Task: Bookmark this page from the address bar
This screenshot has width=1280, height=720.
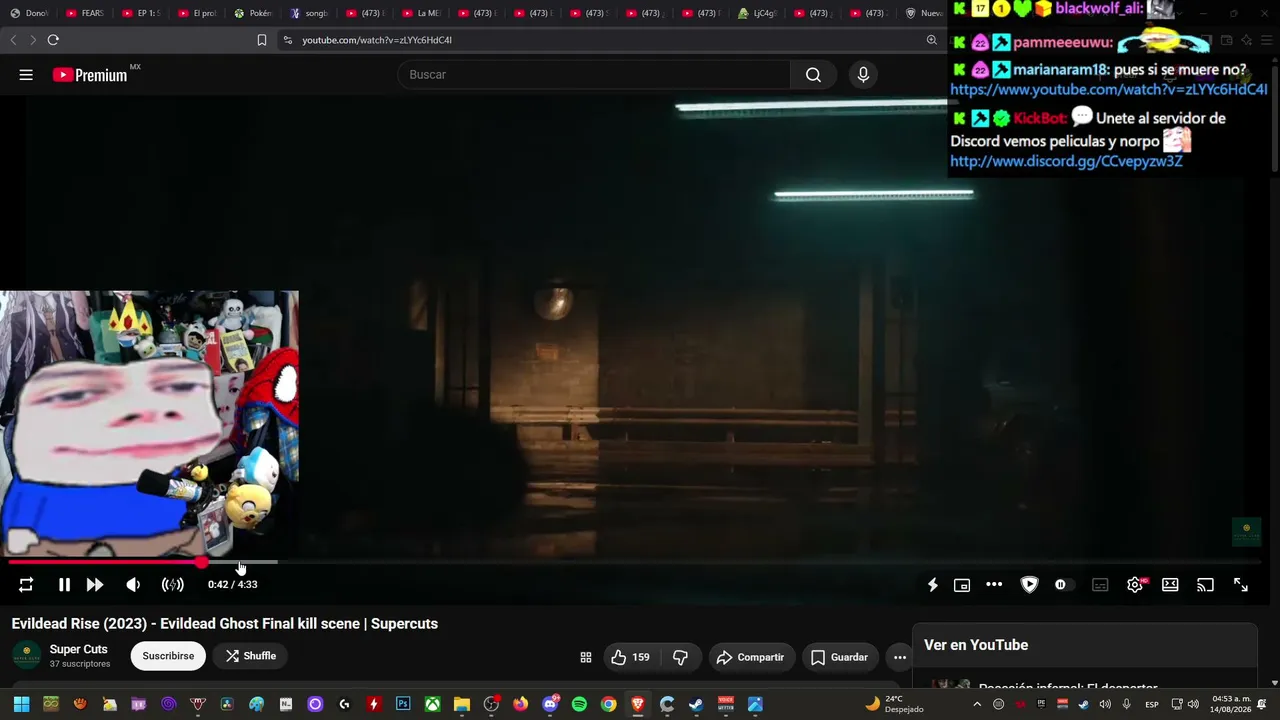Action: tap(262, 40)
